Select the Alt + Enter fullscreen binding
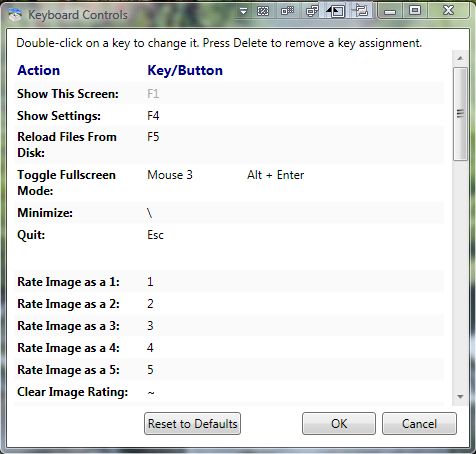The image size is (476, 454). pyautogui.click(x=276, y=175)
